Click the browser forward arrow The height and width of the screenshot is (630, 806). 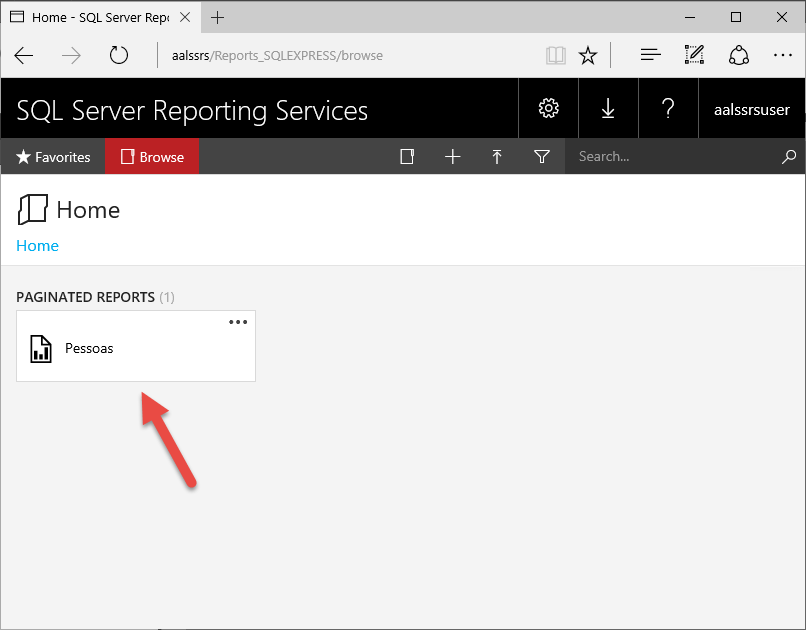coord(71,55)
